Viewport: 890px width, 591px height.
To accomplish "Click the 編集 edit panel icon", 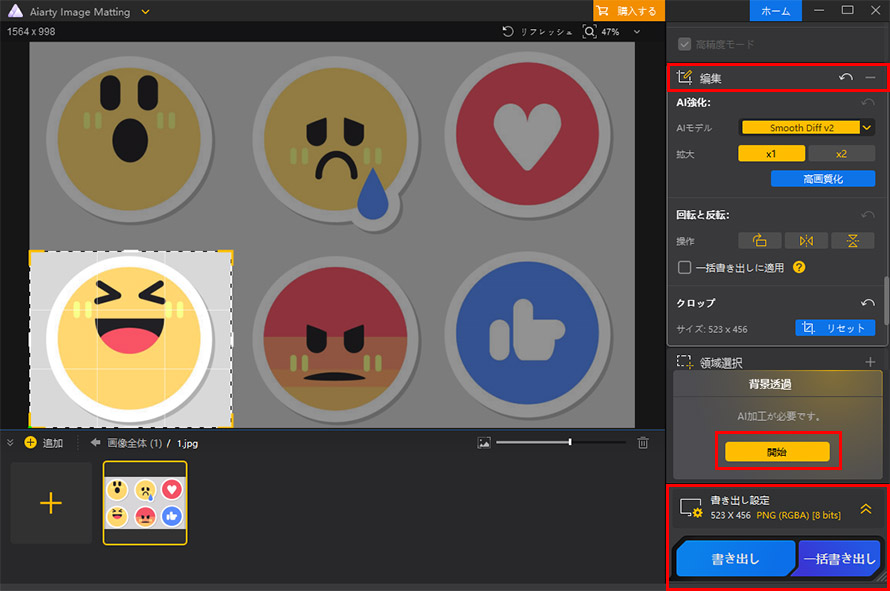I will point(684,77).
